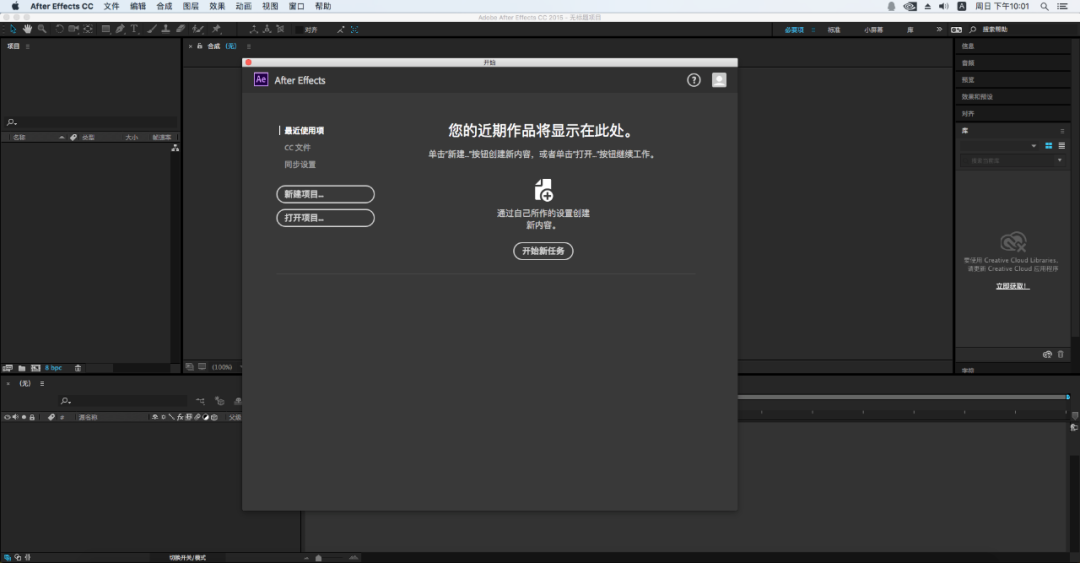1080x563 pixels.
Task: Click the 打开项目 button
Action: tap(325, 218)
